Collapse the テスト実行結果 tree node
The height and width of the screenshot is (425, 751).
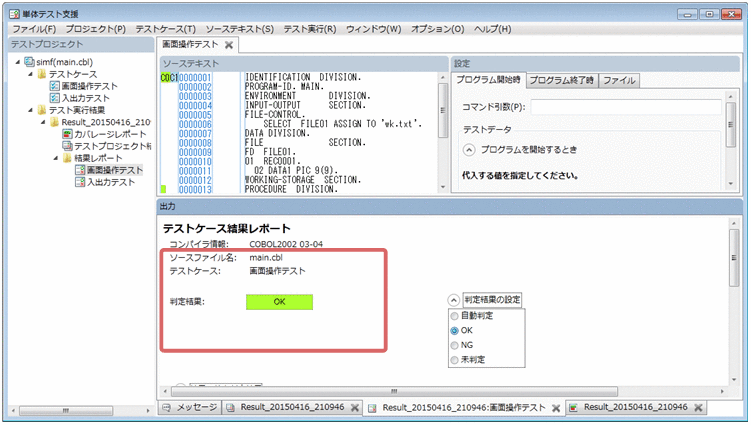(31, 110)
